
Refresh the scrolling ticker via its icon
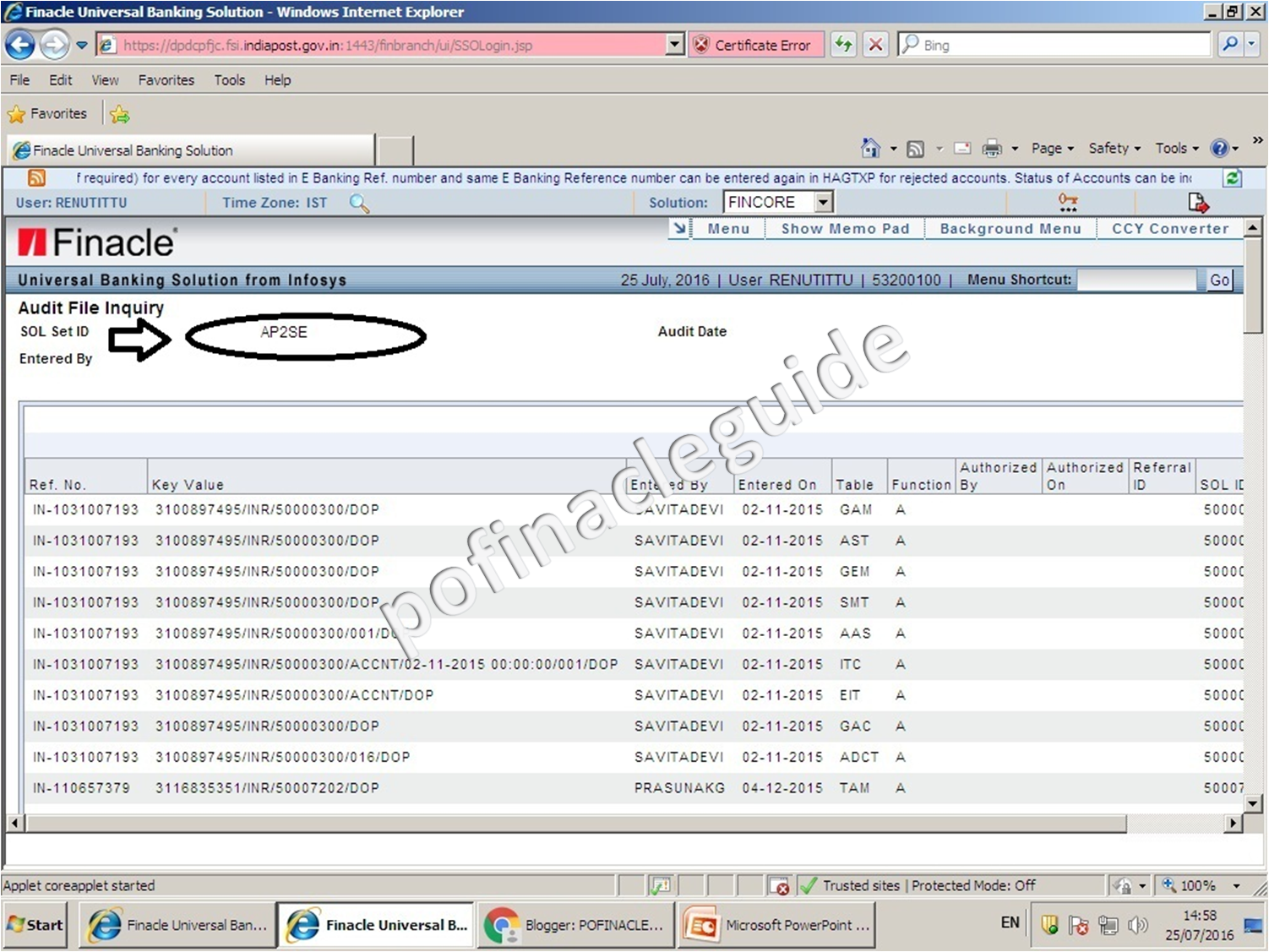tap(1232, 178)
